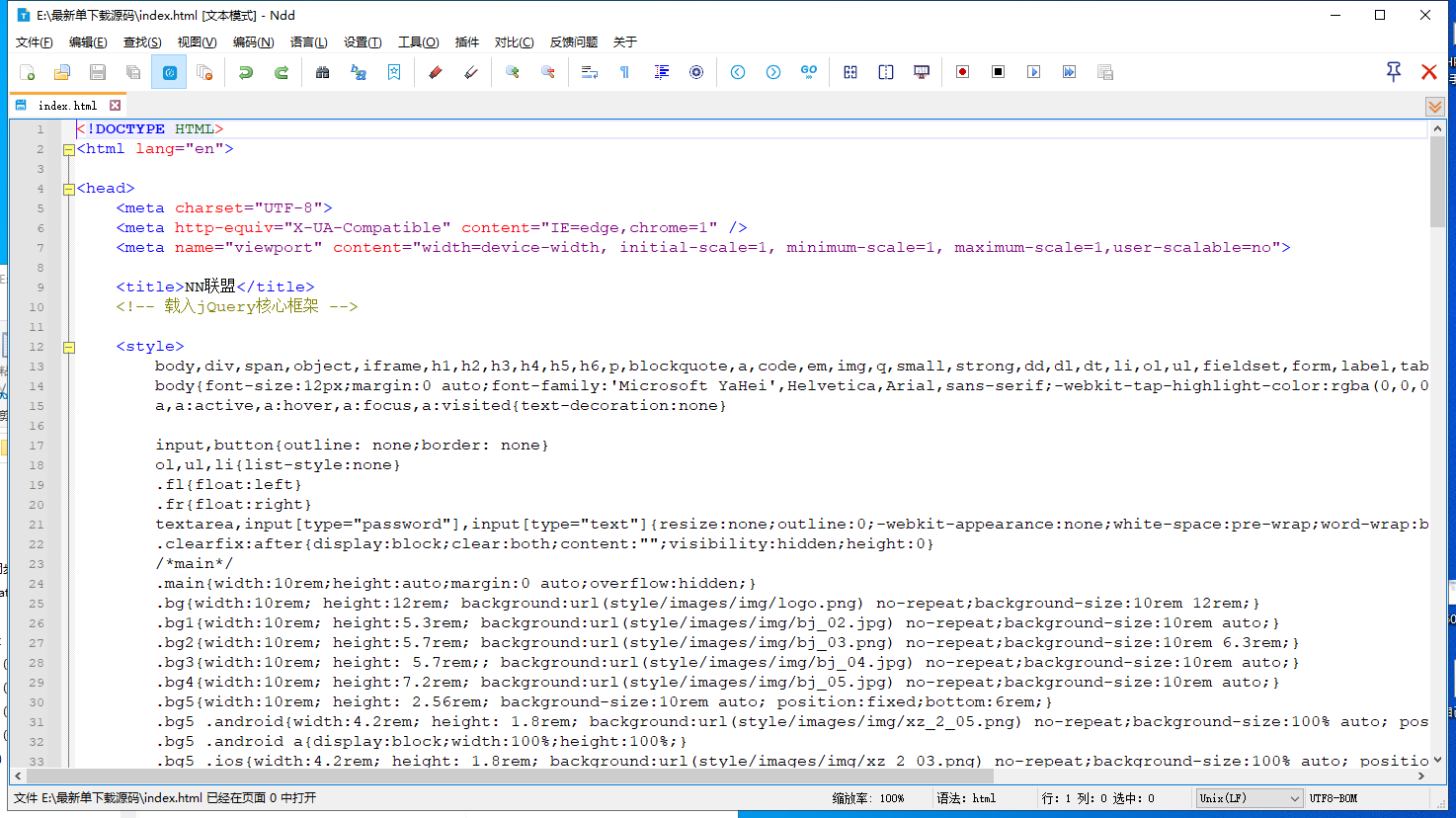The width and height of the screenshot is (1456, 818).
Task: Open the tab list double-chevron dropdown
Action: click(x=1435, y=106)
